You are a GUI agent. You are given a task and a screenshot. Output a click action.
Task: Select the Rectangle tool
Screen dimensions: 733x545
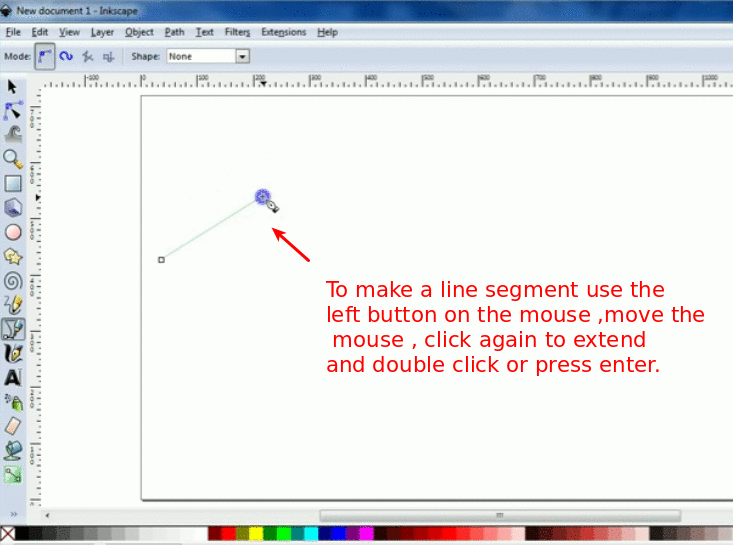pos(13,184)
